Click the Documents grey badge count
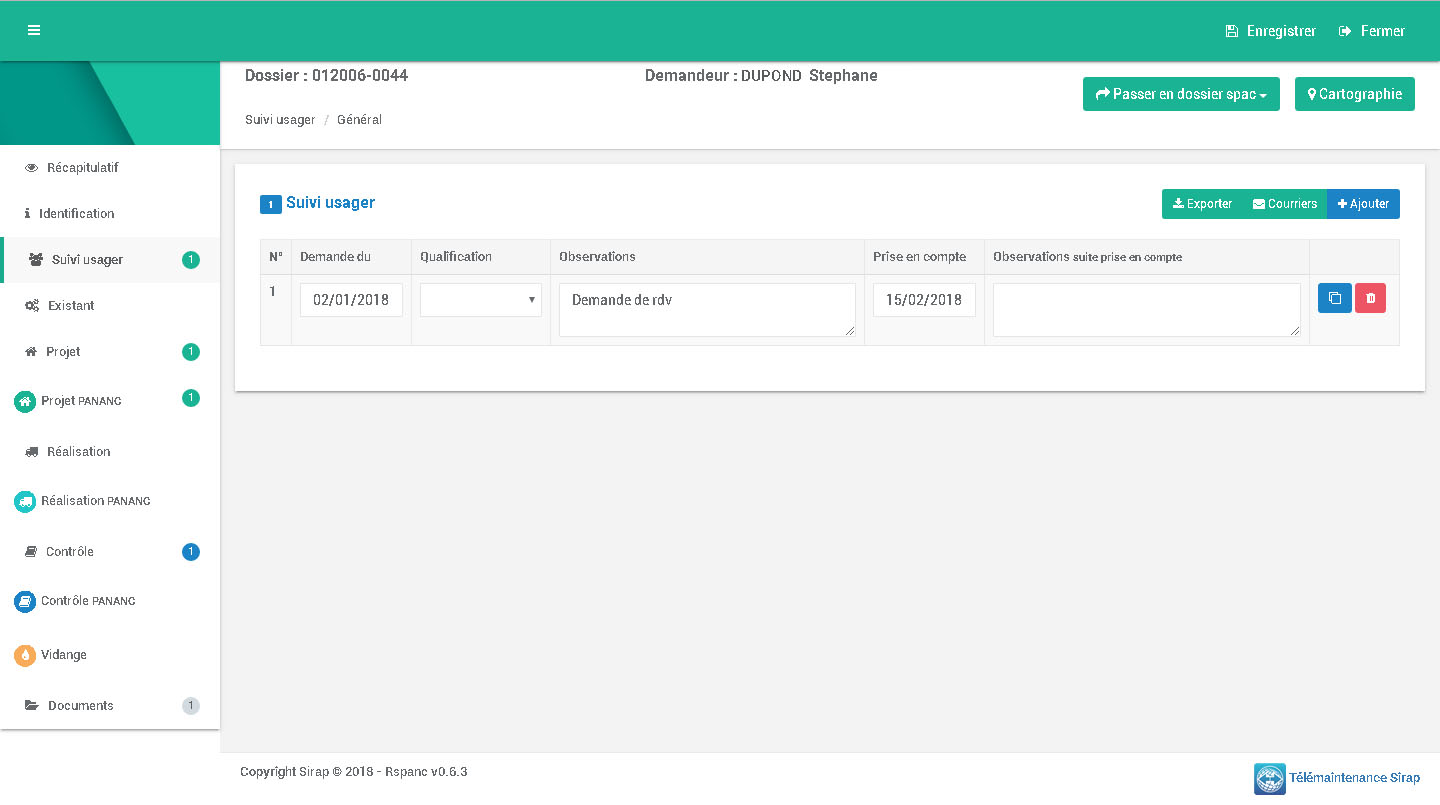The width and height of the screenshot is (1440, 805). (191, 706)
